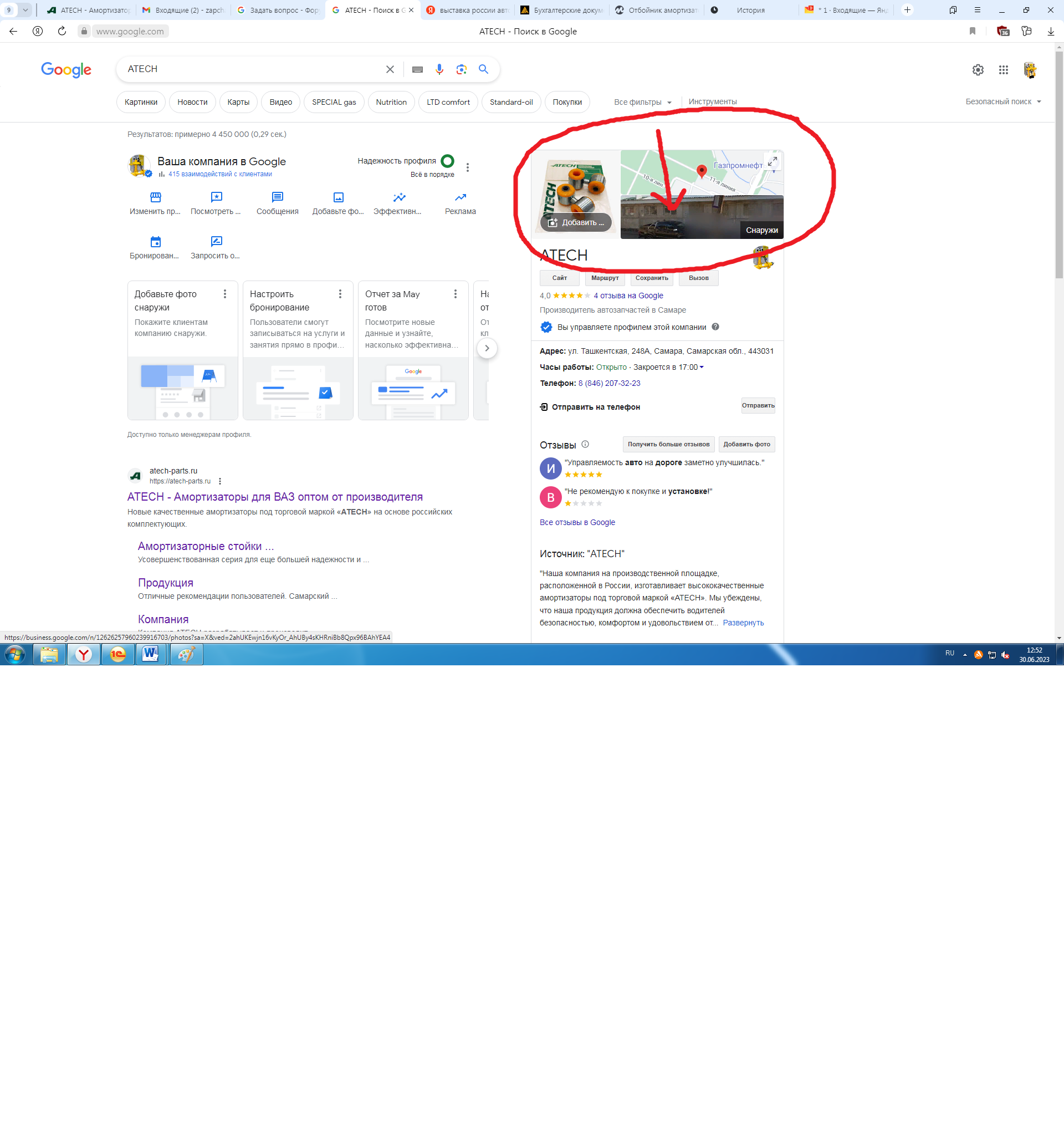The height and width of the screenshot is (1141, 1064).
Task: Bookmark the page with the bookmark icon
Action: point(972,31)
